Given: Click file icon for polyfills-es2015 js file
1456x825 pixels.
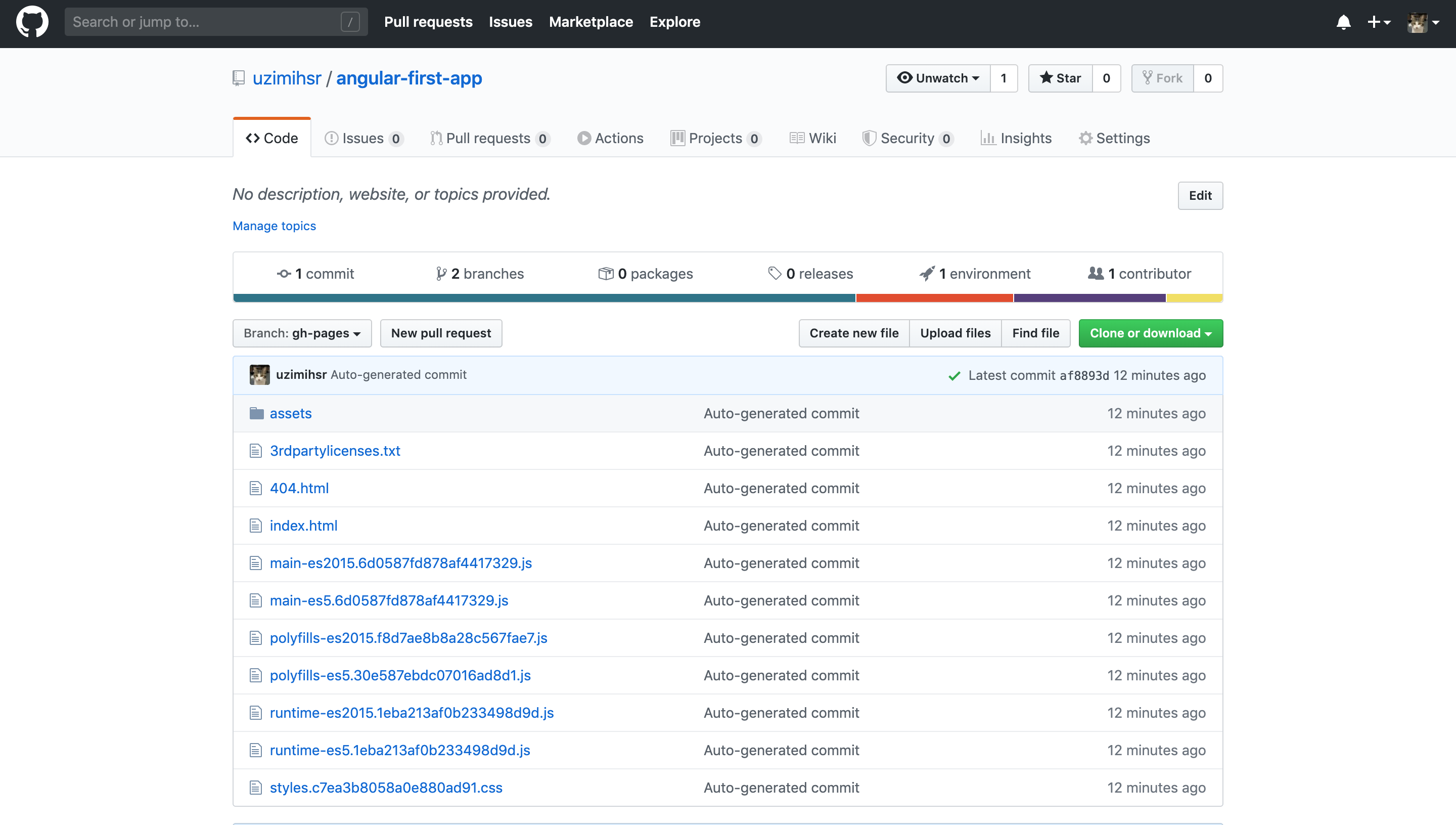Looking at the screenshot, I should pos(256,637).
